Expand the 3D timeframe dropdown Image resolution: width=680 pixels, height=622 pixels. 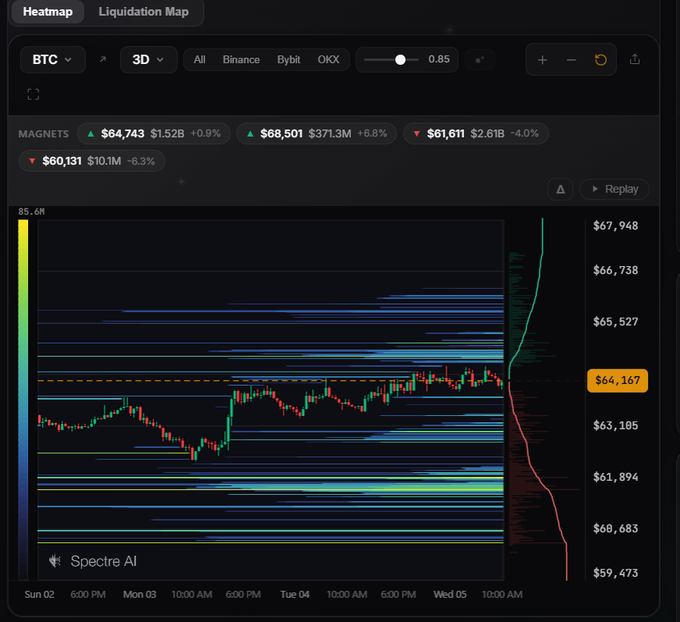148,59
